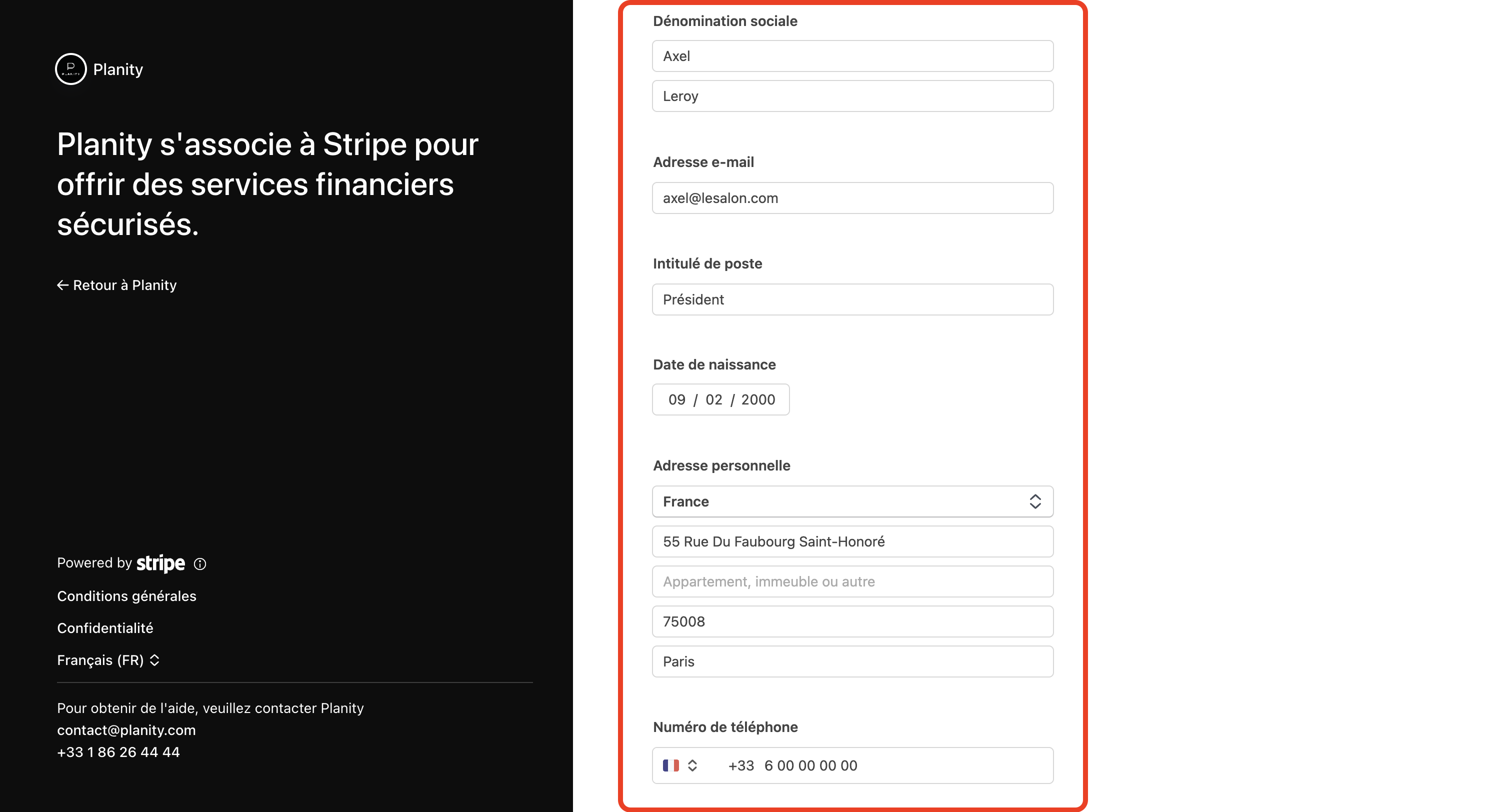Click the Planity circular logo icon
Image resolution: width=1490 pixels, height=812 pixels.
(x=70, y=69)
